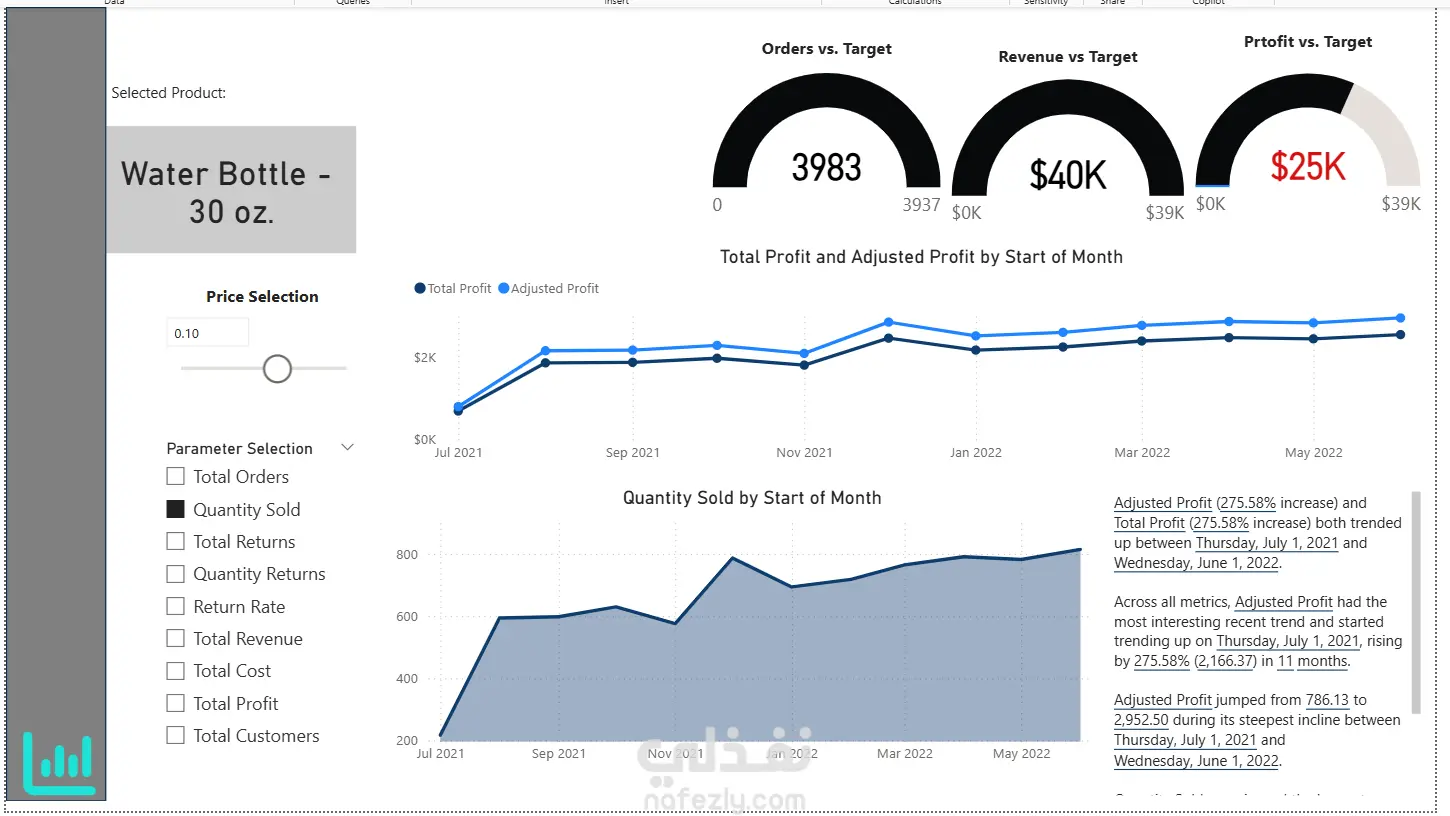Click the Nov 2021 Adjusted Profit data point
Image resolution: width=1450 pixels, height=816 pixels.
click(804, 354)
